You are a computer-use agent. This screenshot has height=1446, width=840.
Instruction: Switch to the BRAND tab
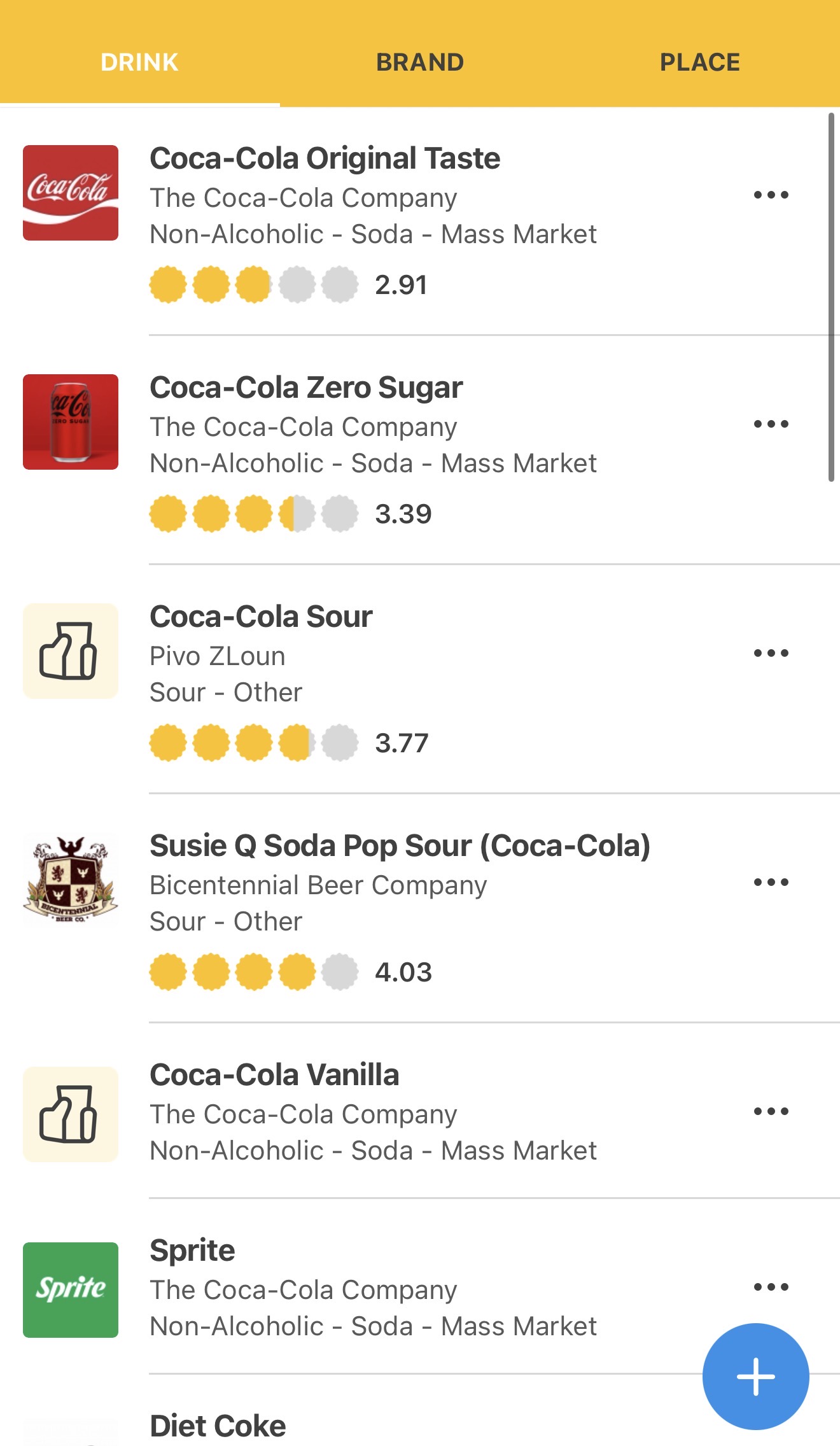click(420, 62)
